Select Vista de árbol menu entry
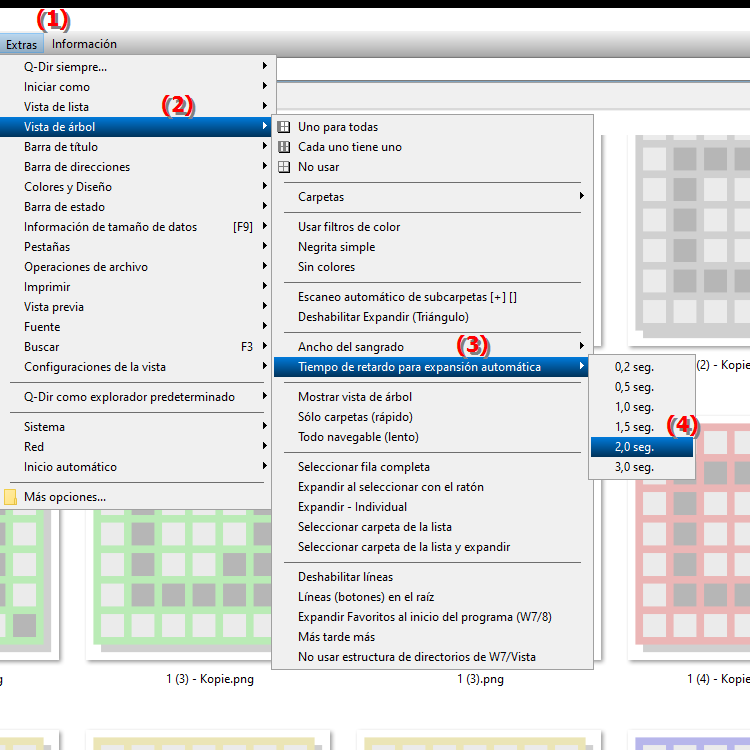This screenshot has height=750, width=750. click(x=136, y=127)
